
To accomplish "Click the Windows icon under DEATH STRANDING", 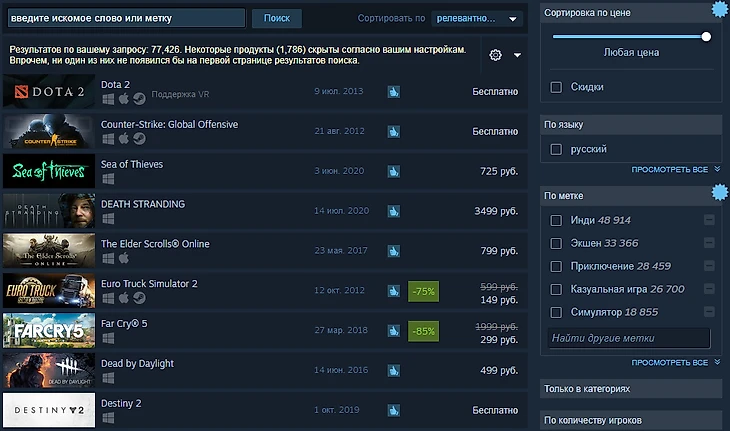I will click(108, 218).
